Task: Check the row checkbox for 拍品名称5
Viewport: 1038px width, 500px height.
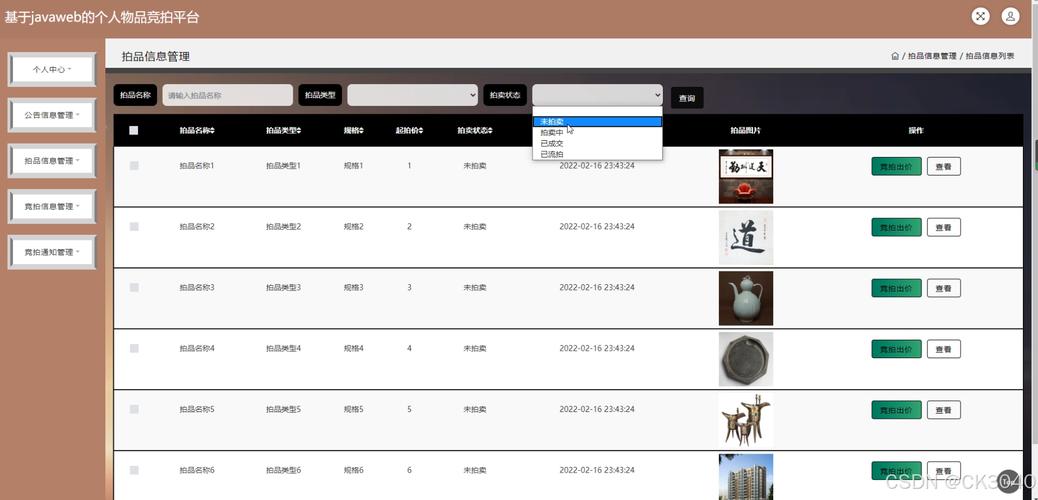Action: 134,409
